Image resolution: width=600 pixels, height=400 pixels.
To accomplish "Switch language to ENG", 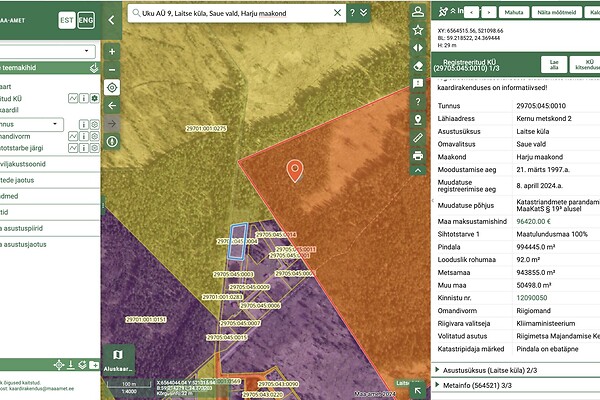I will 86,20.
